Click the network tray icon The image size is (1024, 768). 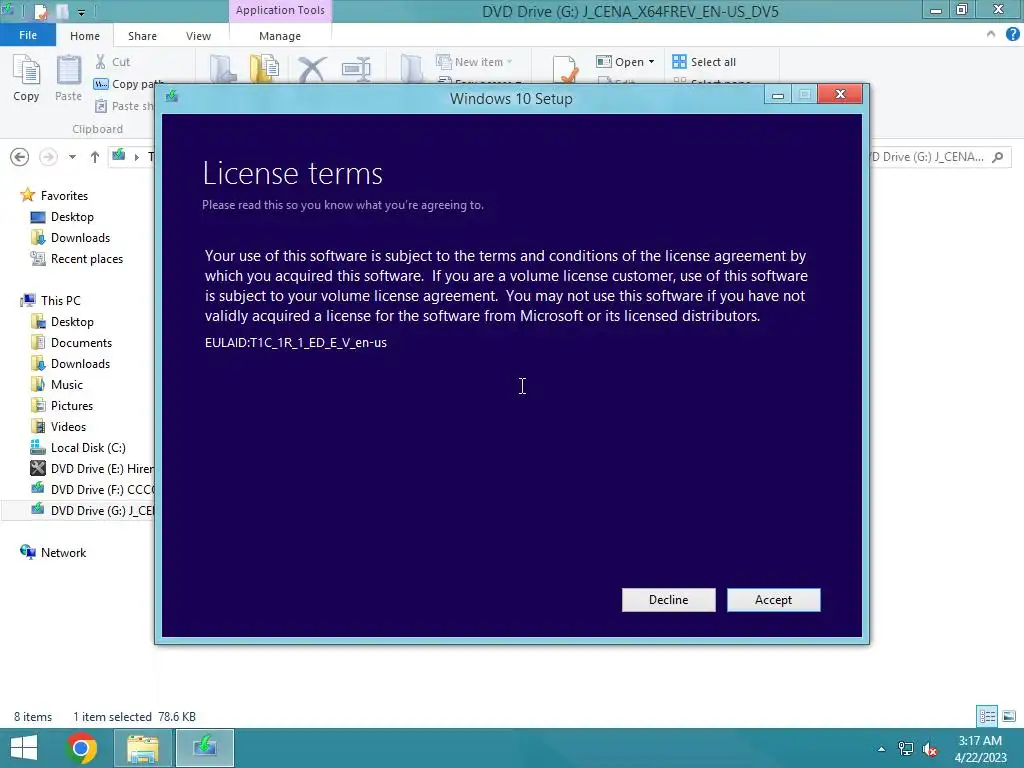pos(906,749)
